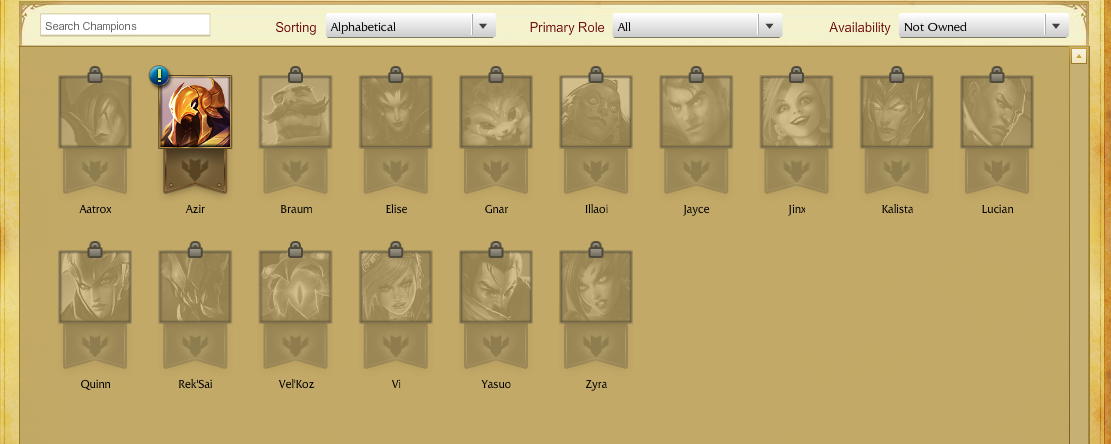Click the padlock icon above Jinx
The width and height of the screenshot is (1111, 444).
[796, 73]
